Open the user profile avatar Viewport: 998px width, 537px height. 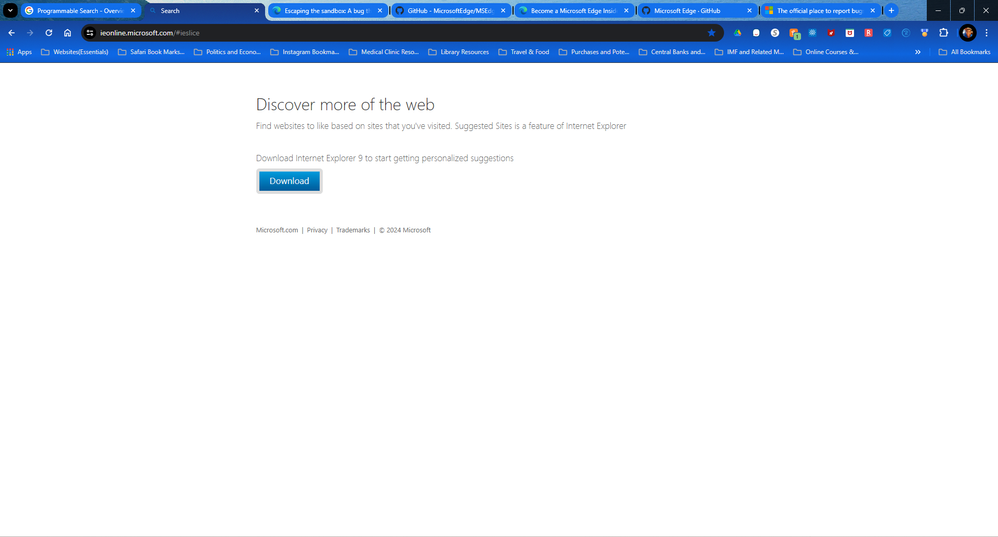[x=967, y=32]
